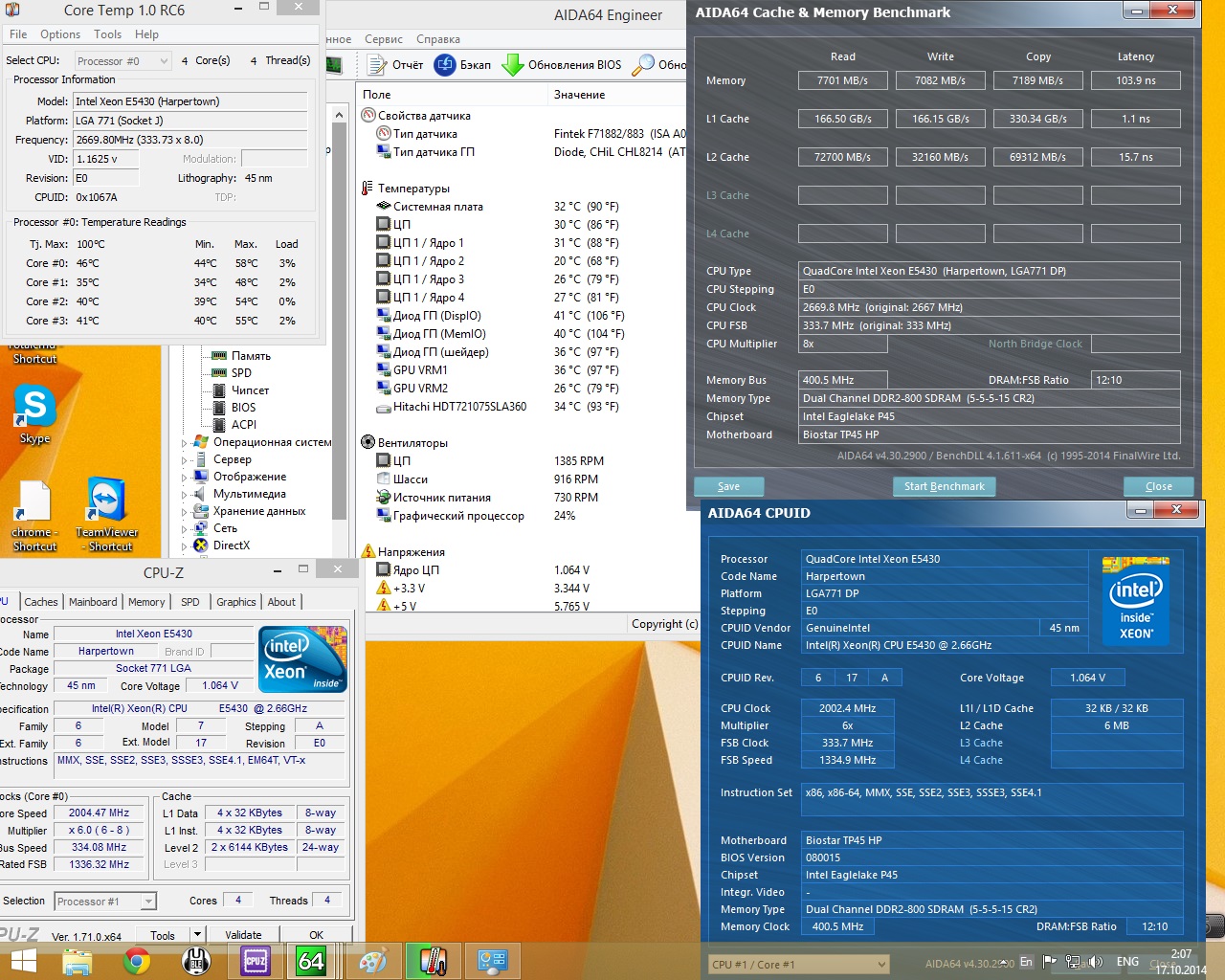This screenshot has width=1225, height=980.
Task: Click the volume speaker icon in system tray
Action: click(x=1096, y=962)
